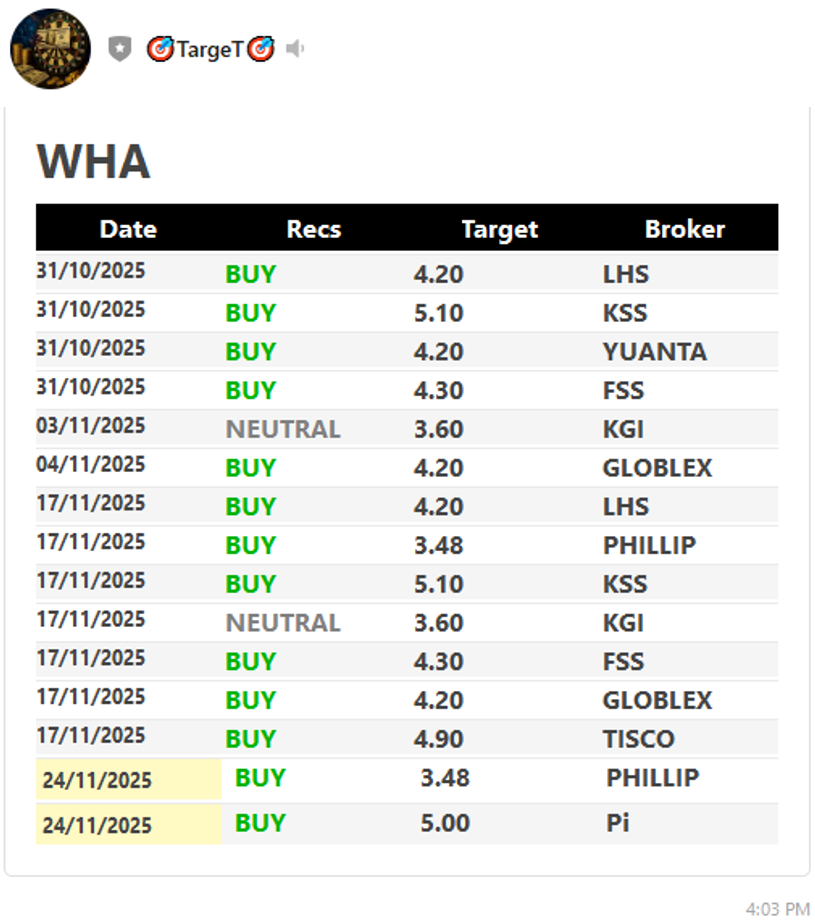The height and width of the screenshot is (923, 815).
Task: Click the 5.00 target price for Pi
Action: click(445, 824)
